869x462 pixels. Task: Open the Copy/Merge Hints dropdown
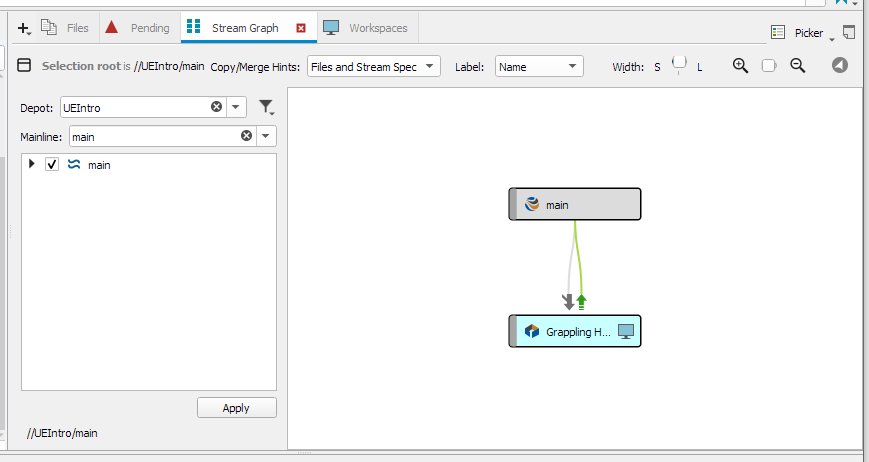374,66
